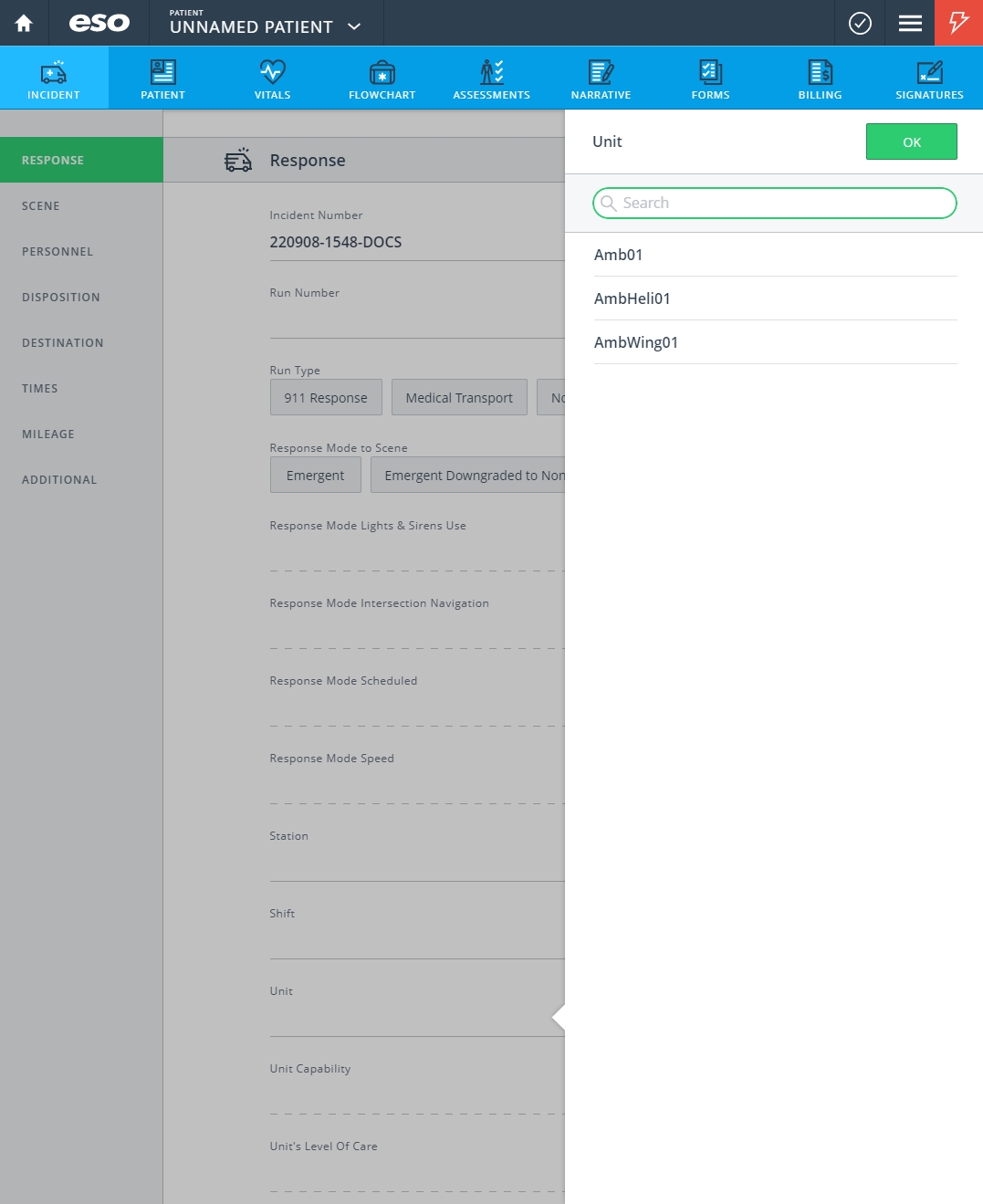983x1204 pixels.
Task: Click the red lightning bolt icon
Action: pos(958,23)
